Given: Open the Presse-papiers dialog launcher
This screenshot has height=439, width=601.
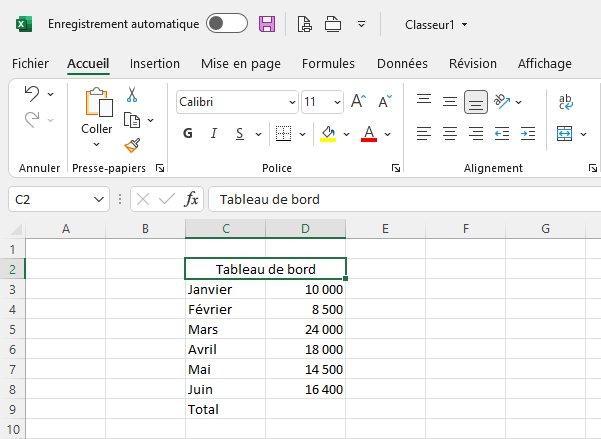Looking at the screenshot, I should click(x=160, y=168).
